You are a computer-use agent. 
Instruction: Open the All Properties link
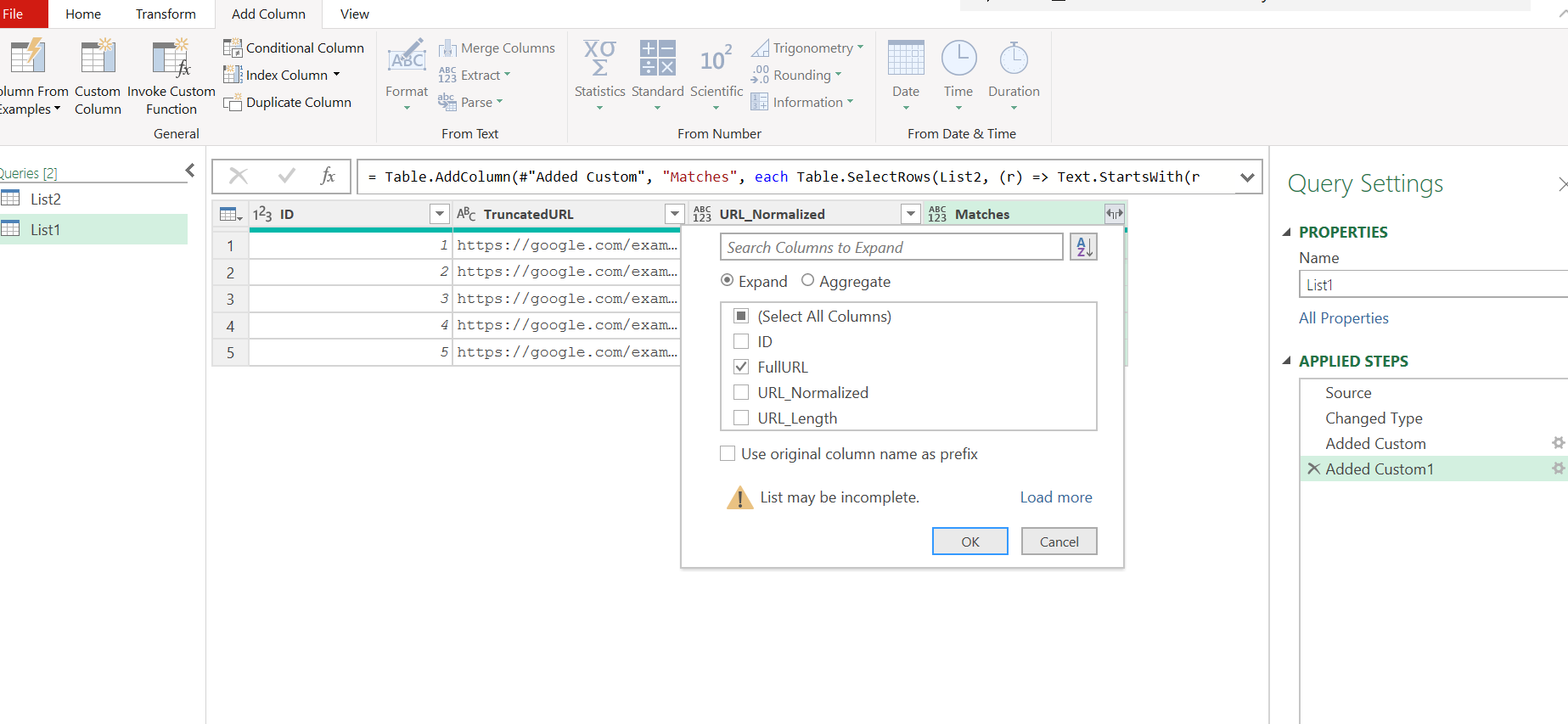[x=1344, y=317]
